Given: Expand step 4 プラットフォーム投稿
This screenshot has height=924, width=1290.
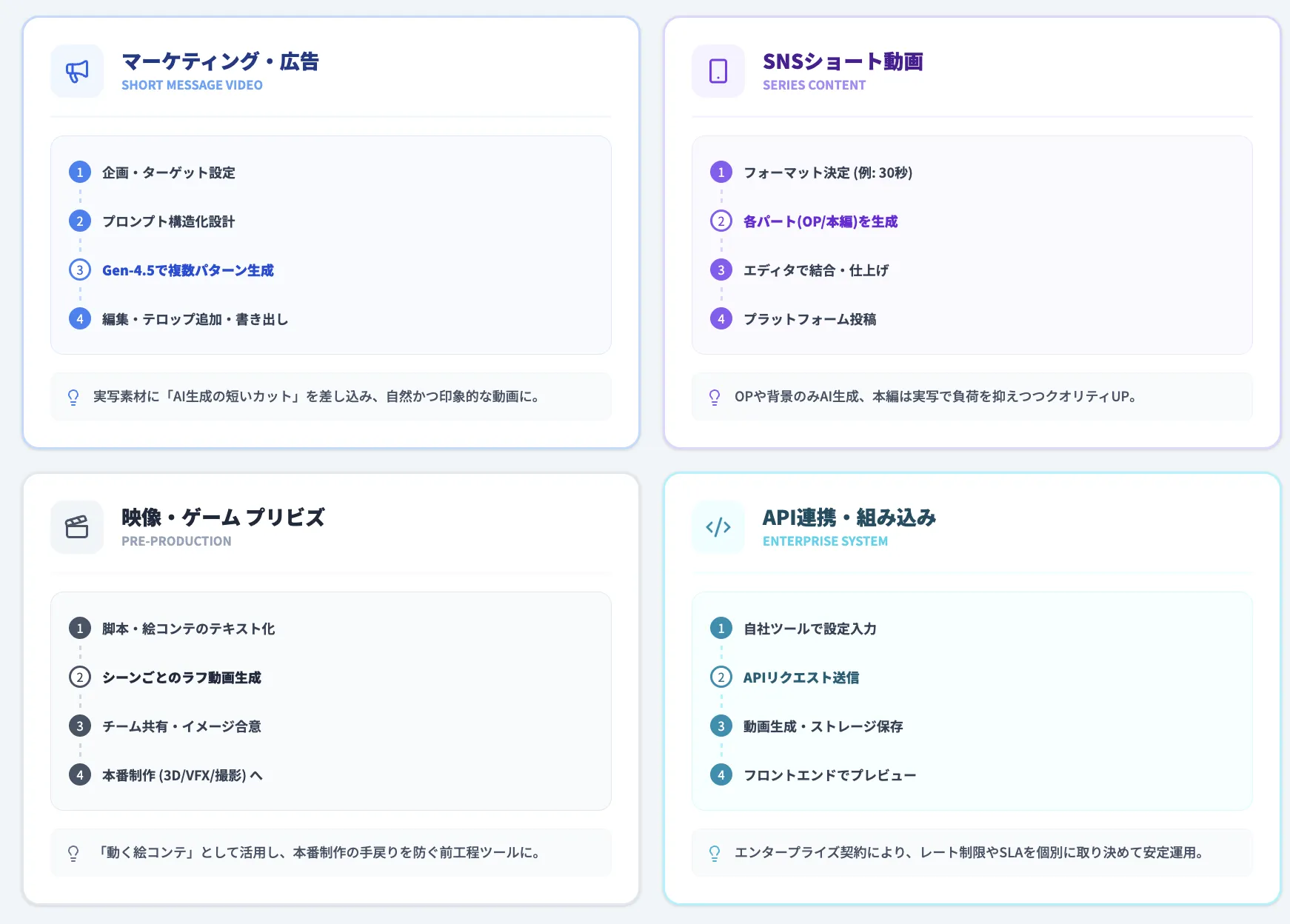Looking at the screenshot, I should (x=812, y=319).
